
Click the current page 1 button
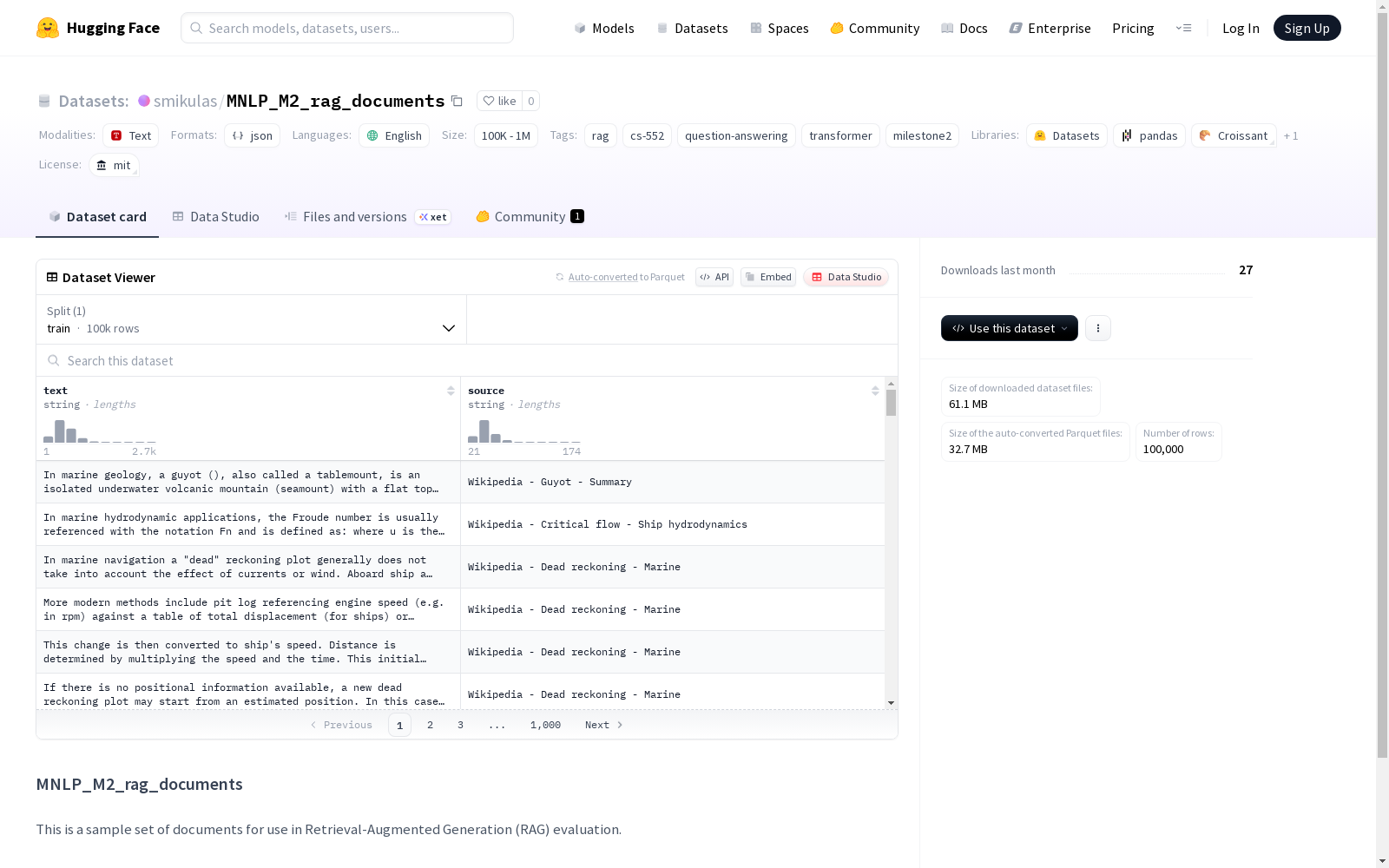pyautogui.click(x=399, y=725)
